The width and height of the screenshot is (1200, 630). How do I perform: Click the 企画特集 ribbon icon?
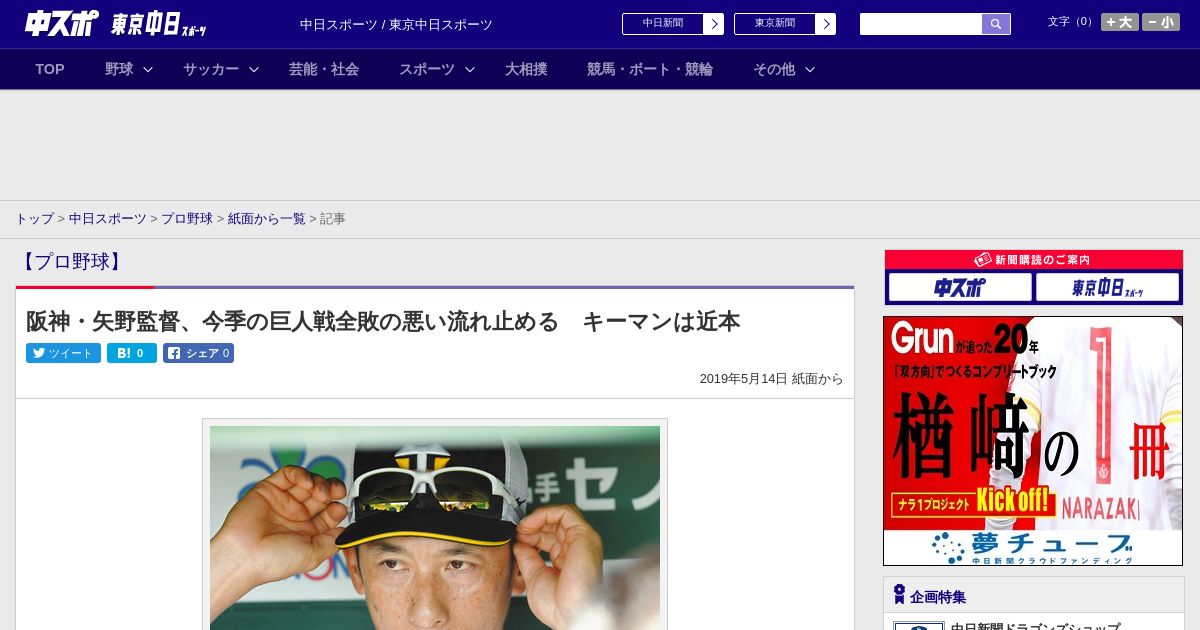click(899, 595)
